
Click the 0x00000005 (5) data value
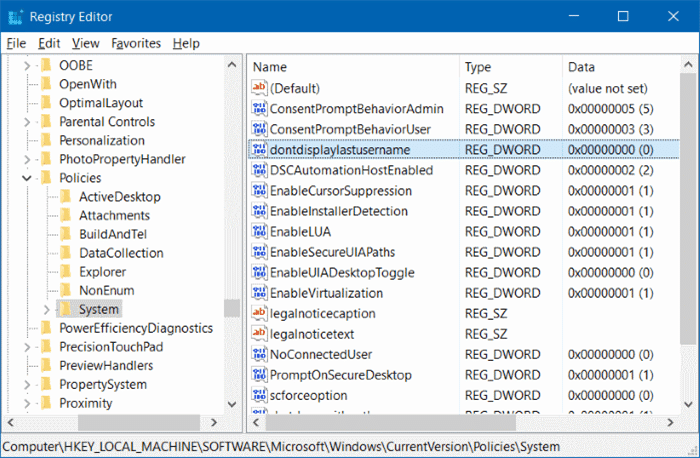610,108
